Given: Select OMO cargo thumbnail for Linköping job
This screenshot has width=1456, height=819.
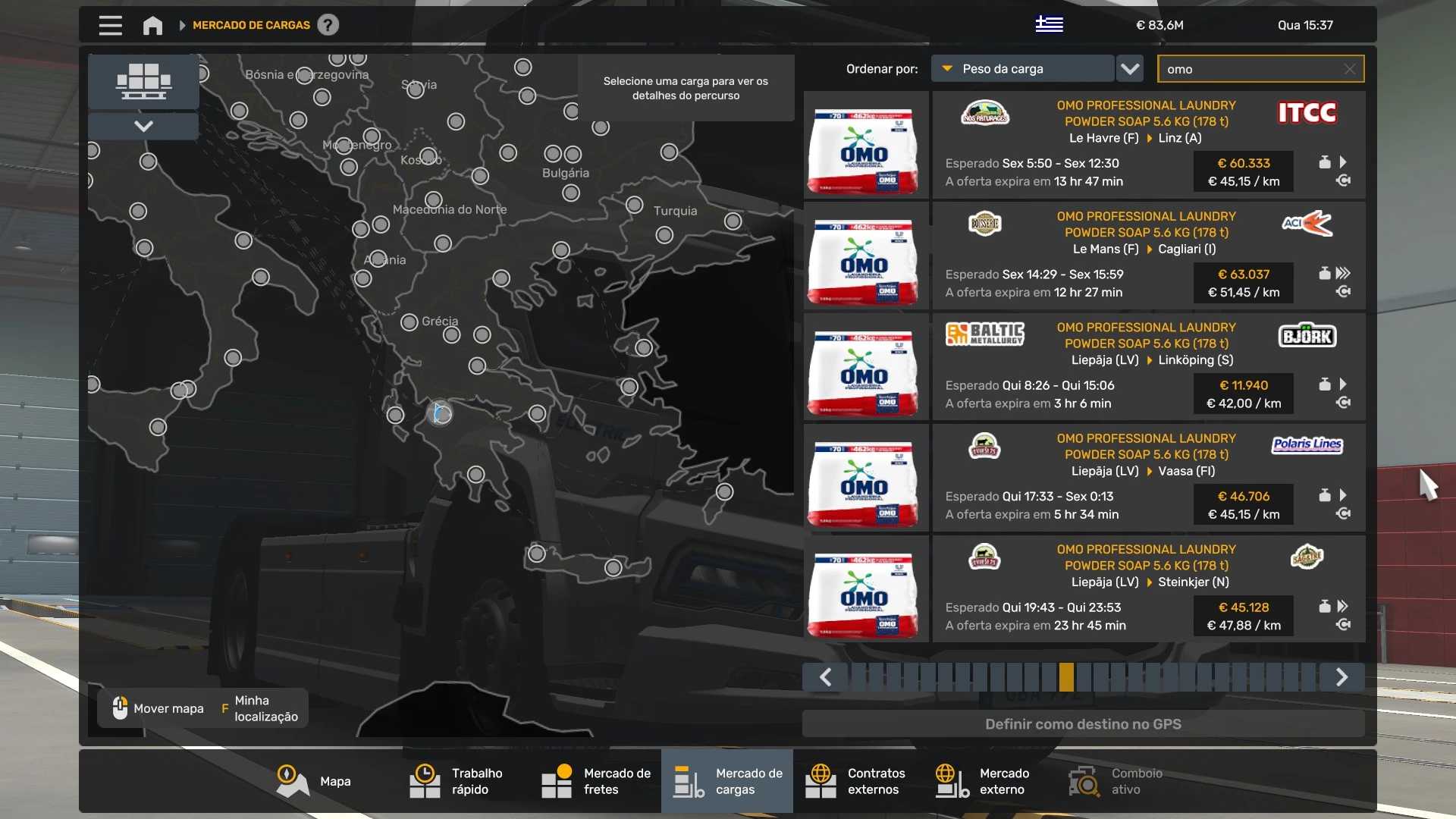Looking at the screenshot, I should click(866, 367).
